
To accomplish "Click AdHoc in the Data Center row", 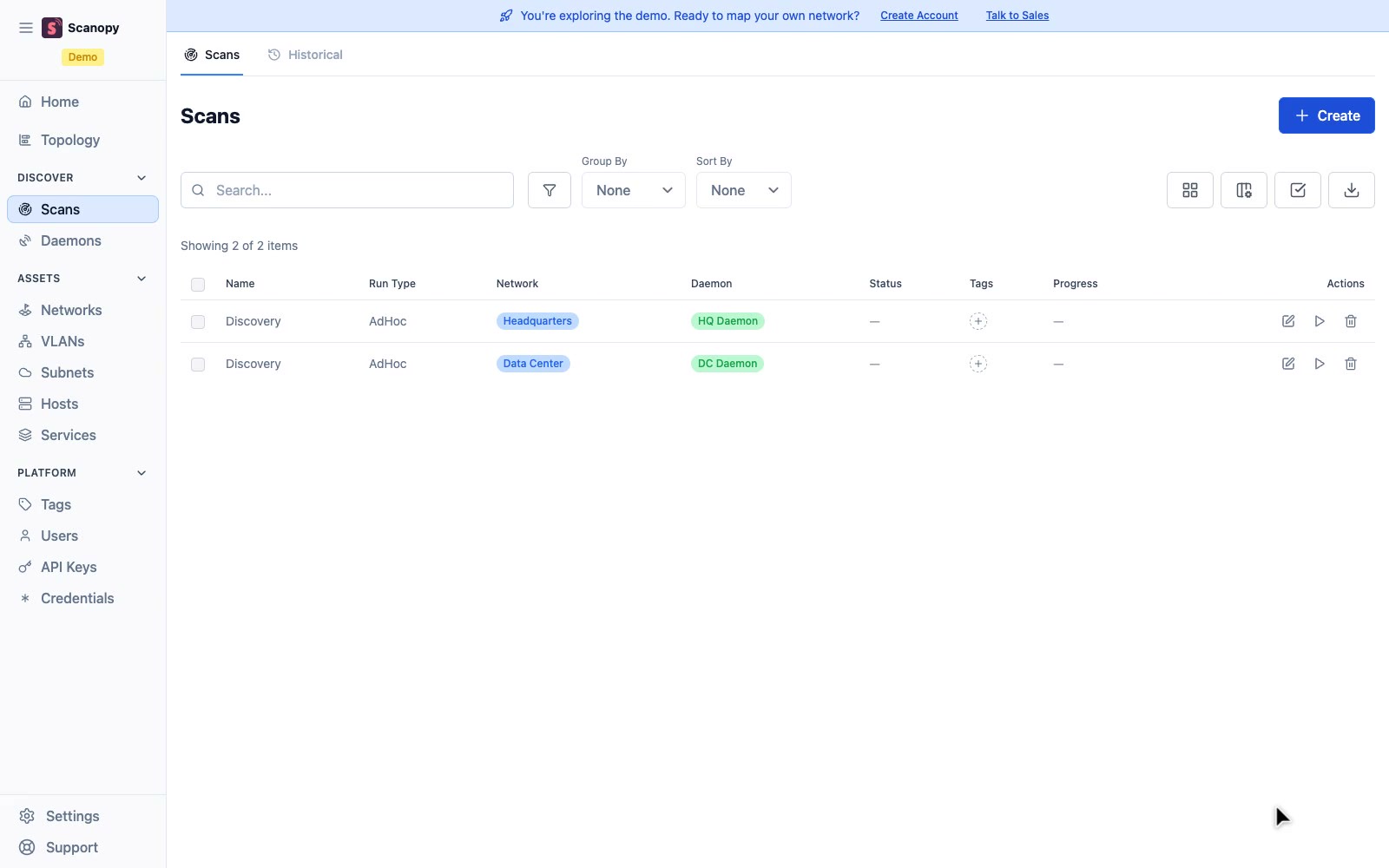I will click(x=388, y=364).
